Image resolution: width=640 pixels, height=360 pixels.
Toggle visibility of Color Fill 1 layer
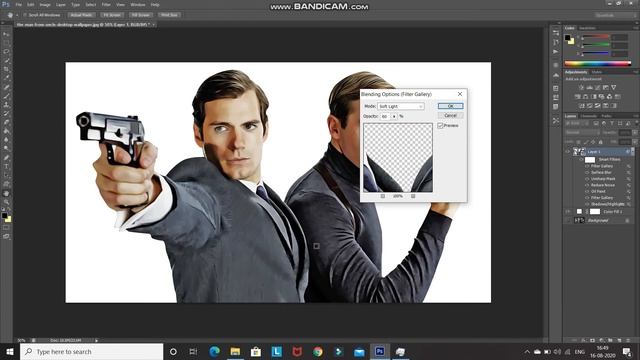click(x=568, y=211)
